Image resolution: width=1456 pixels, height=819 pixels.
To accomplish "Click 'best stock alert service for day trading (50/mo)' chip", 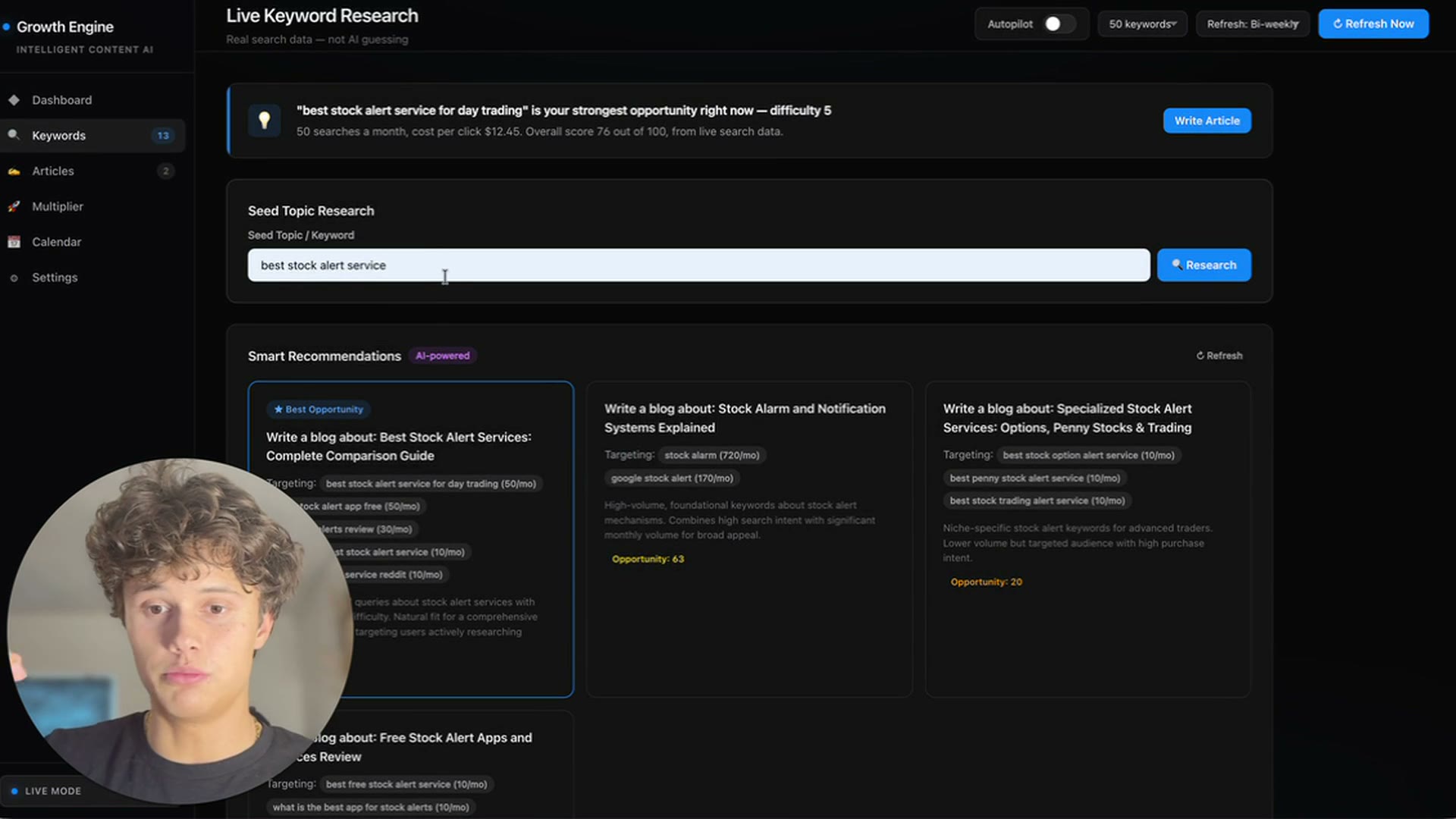I will click(x=431, y=484).
